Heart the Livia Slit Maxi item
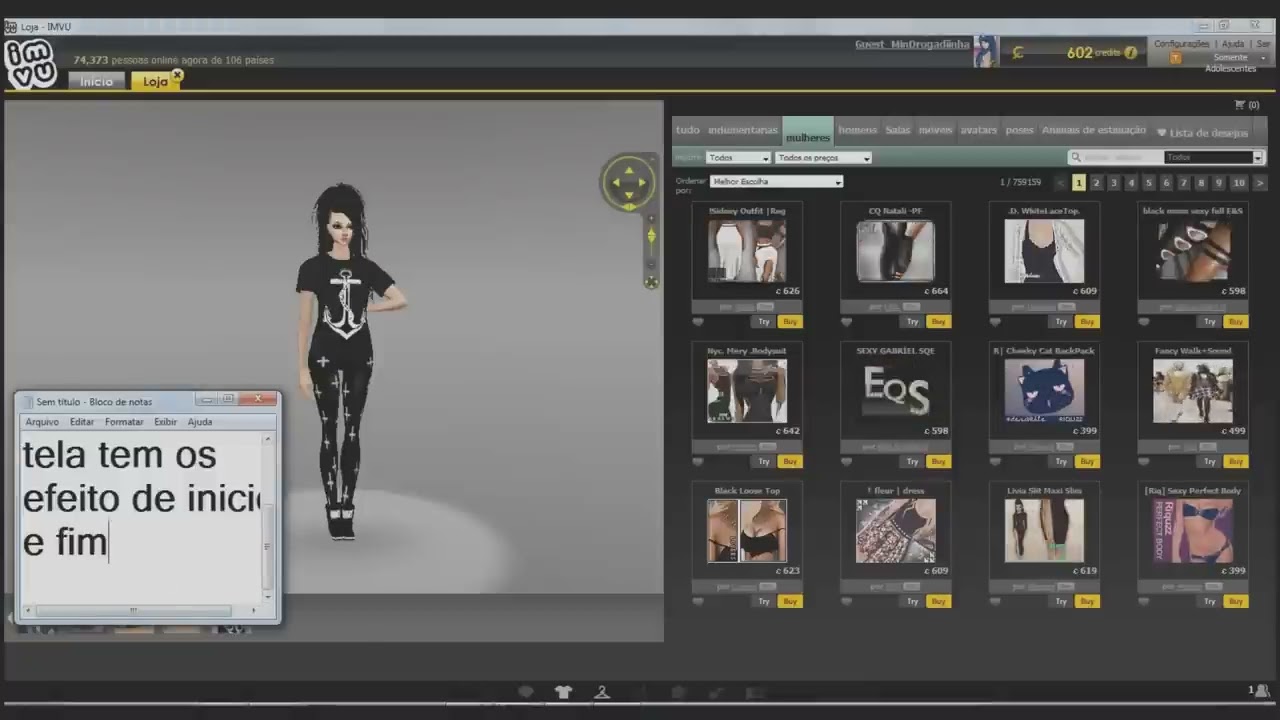 click(x=995, y=602)
